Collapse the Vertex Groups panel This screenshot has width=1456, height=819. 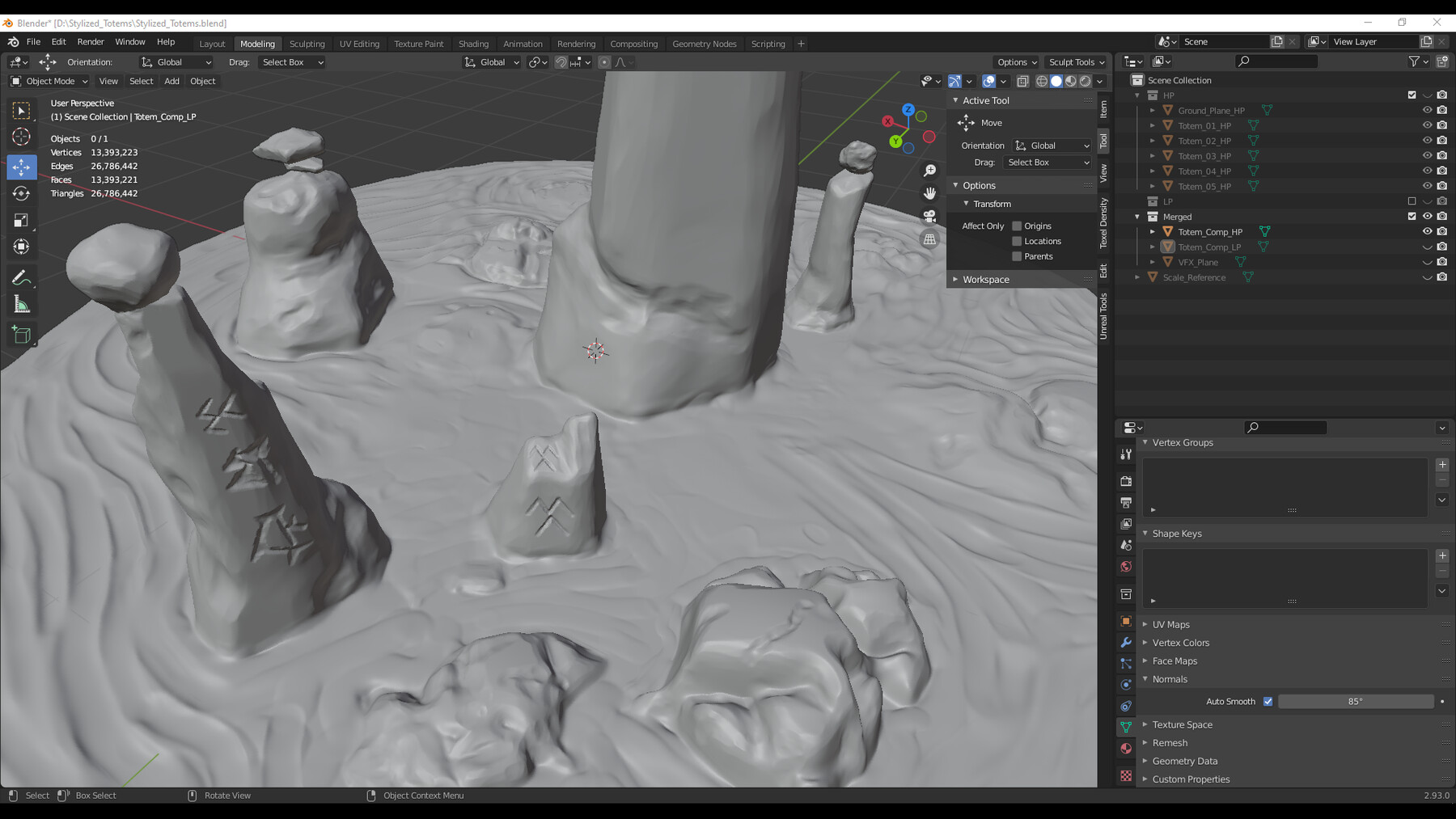coord(1181,442)
